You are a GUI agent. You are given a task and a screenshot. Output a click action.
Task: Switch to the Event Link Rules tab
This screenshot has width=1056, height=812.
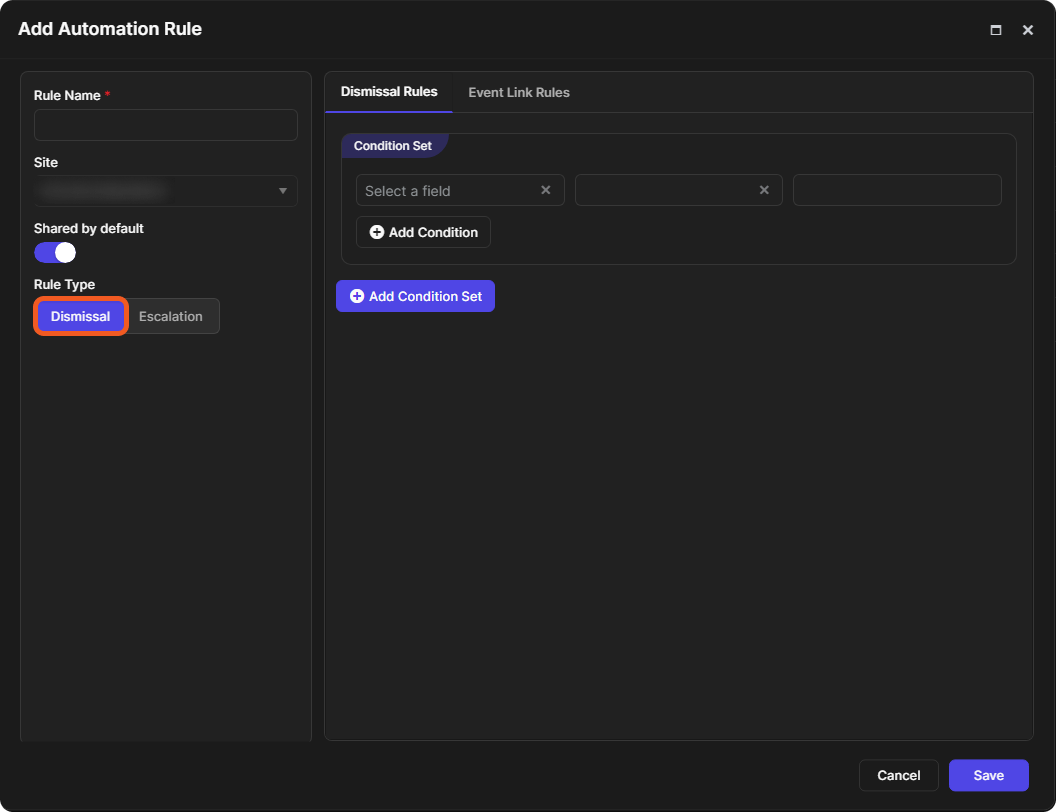tap(519, 92)
